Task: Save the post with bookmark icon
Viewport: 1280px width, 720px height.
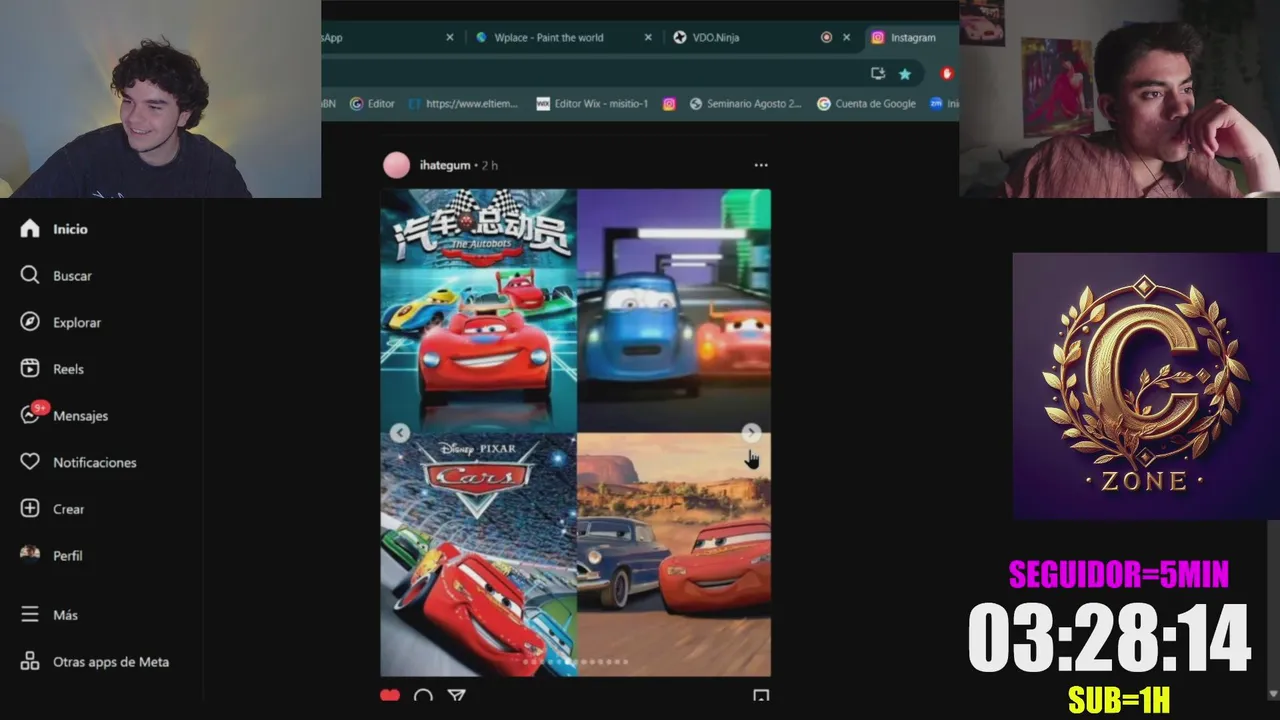Action: pos(761,696)
